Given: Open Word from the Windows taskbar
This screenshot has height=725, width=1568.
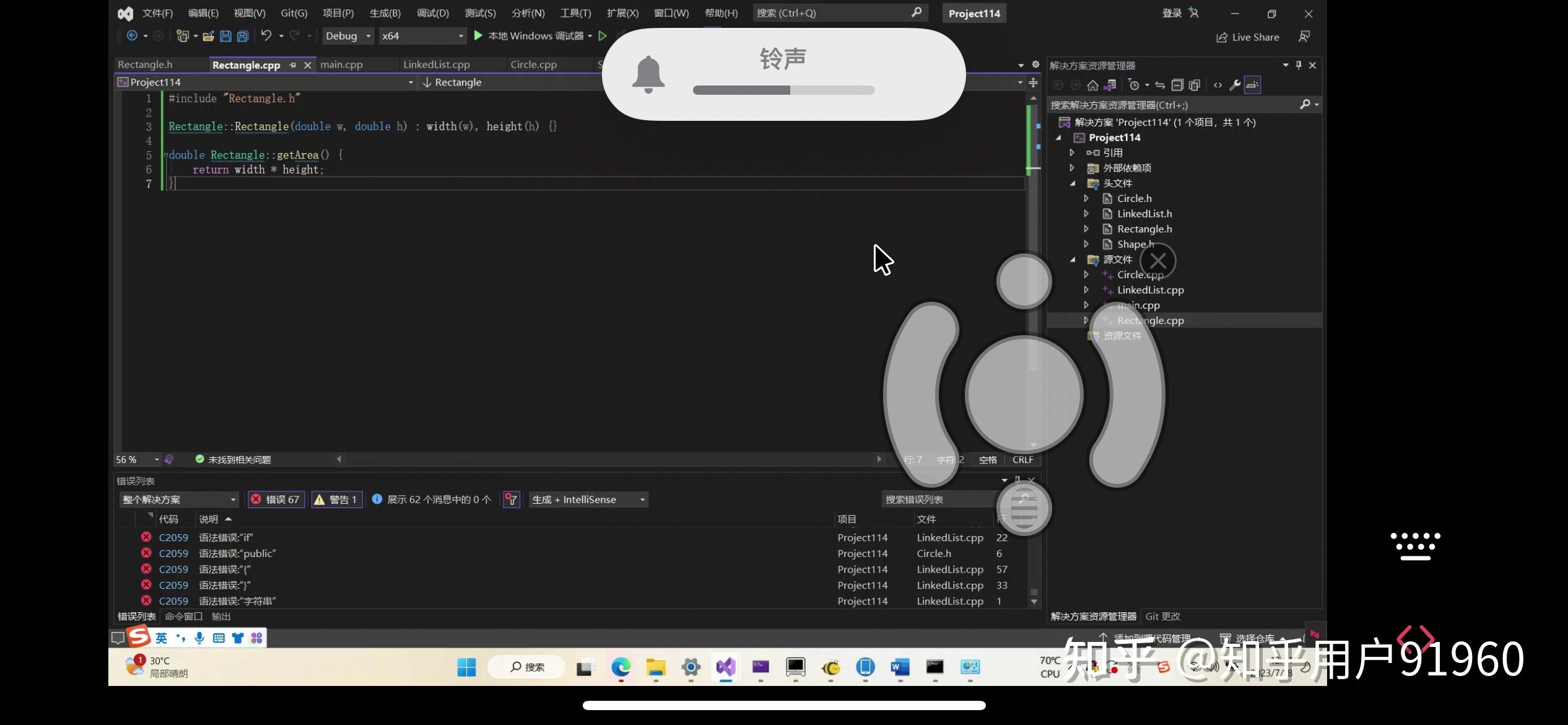Looking at the screenshot, I should 900,667.
